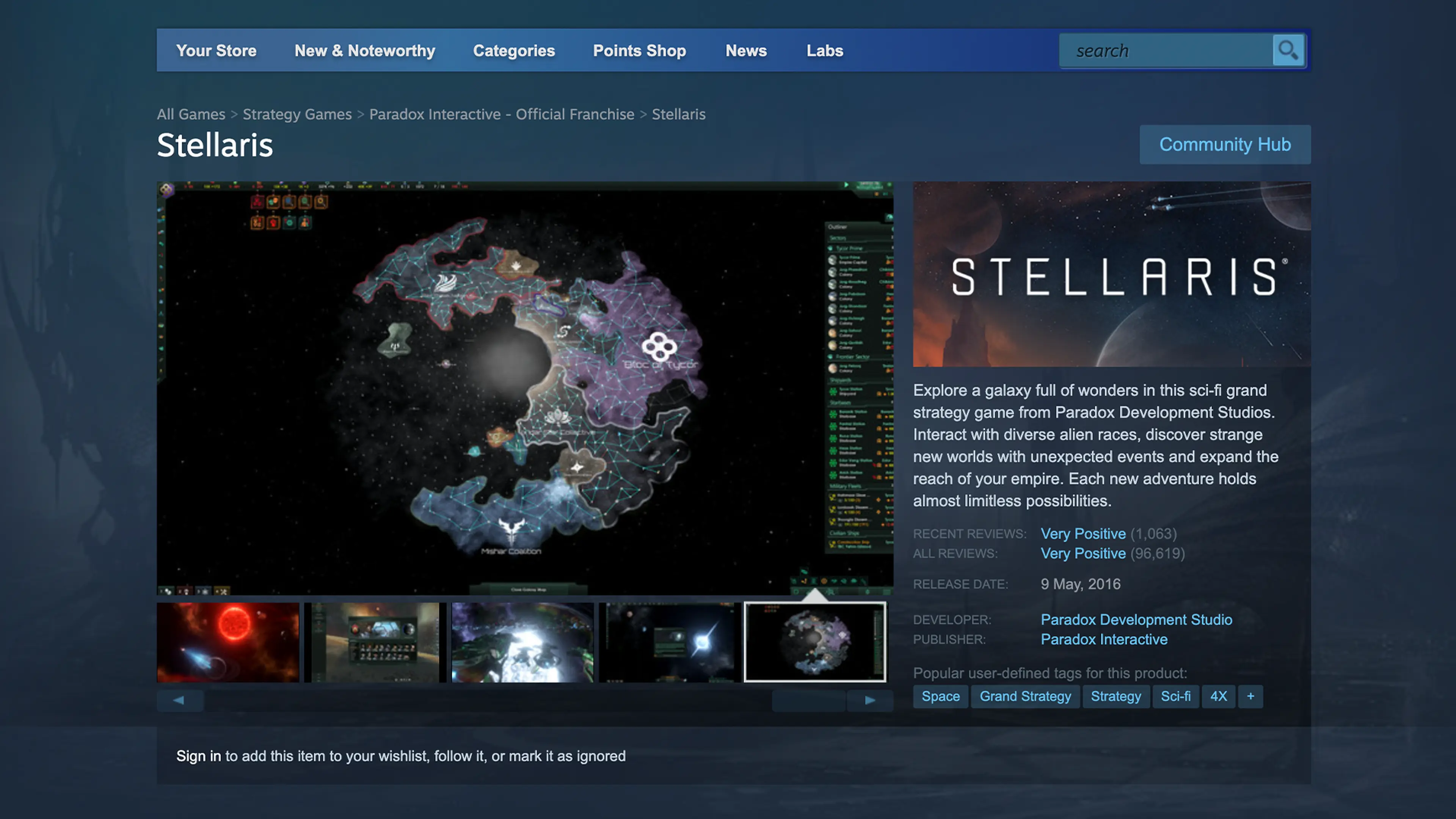Screen dimensions: 1456x819
Task: Select the Strategy tag
Action: [1116, 697]
